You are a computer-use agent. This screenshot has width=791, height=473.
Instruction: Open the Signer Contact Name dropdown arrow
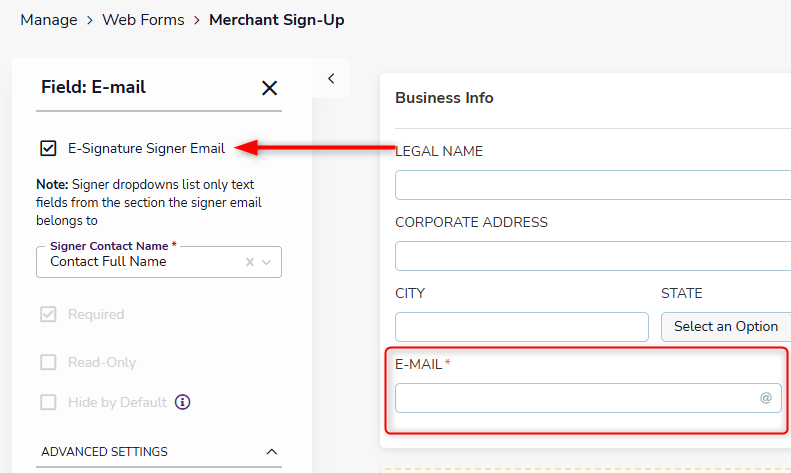266,262
